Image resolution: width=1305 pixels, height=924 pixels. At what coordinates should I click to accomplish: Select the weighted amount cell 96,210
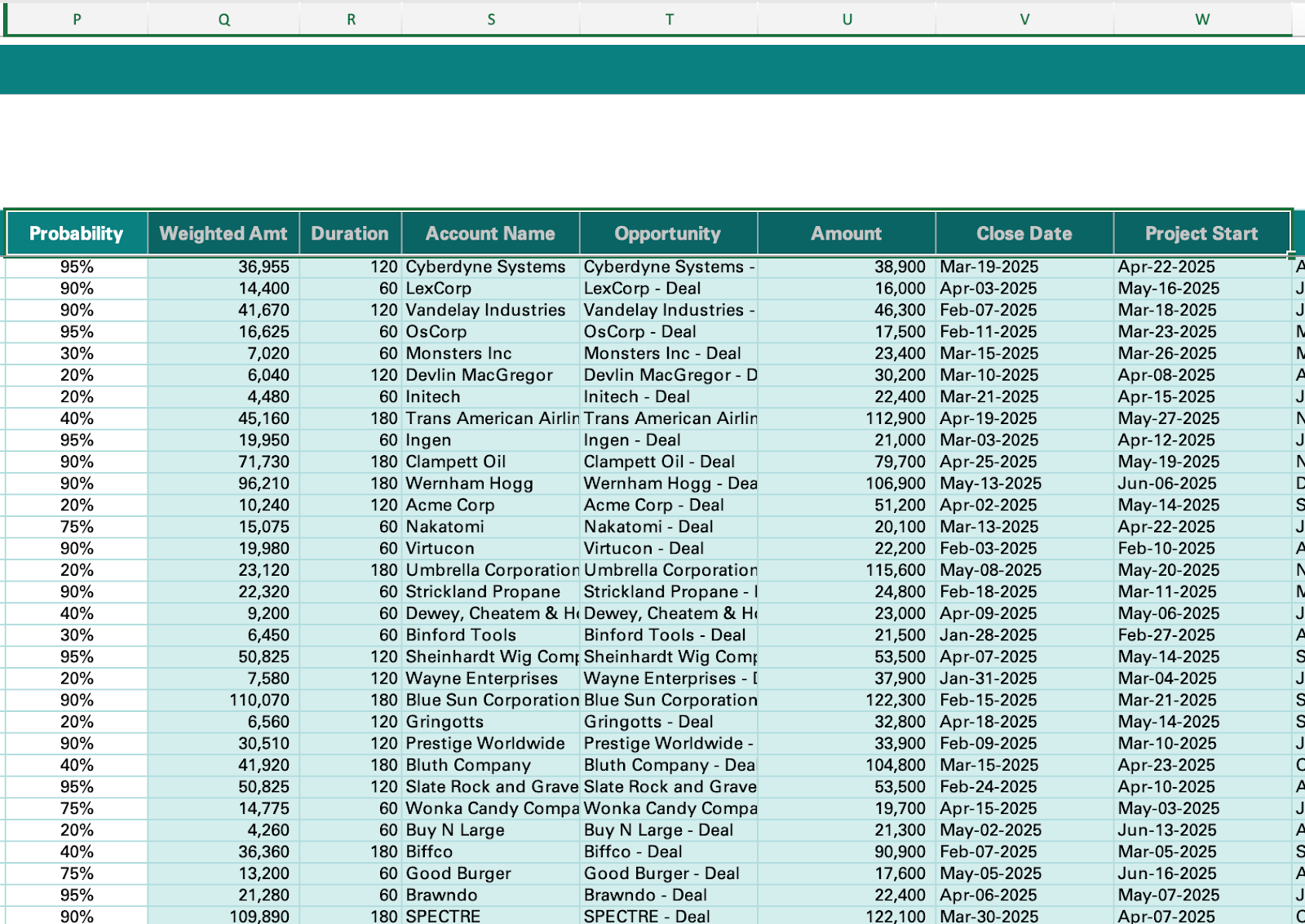tap(223, 484)
